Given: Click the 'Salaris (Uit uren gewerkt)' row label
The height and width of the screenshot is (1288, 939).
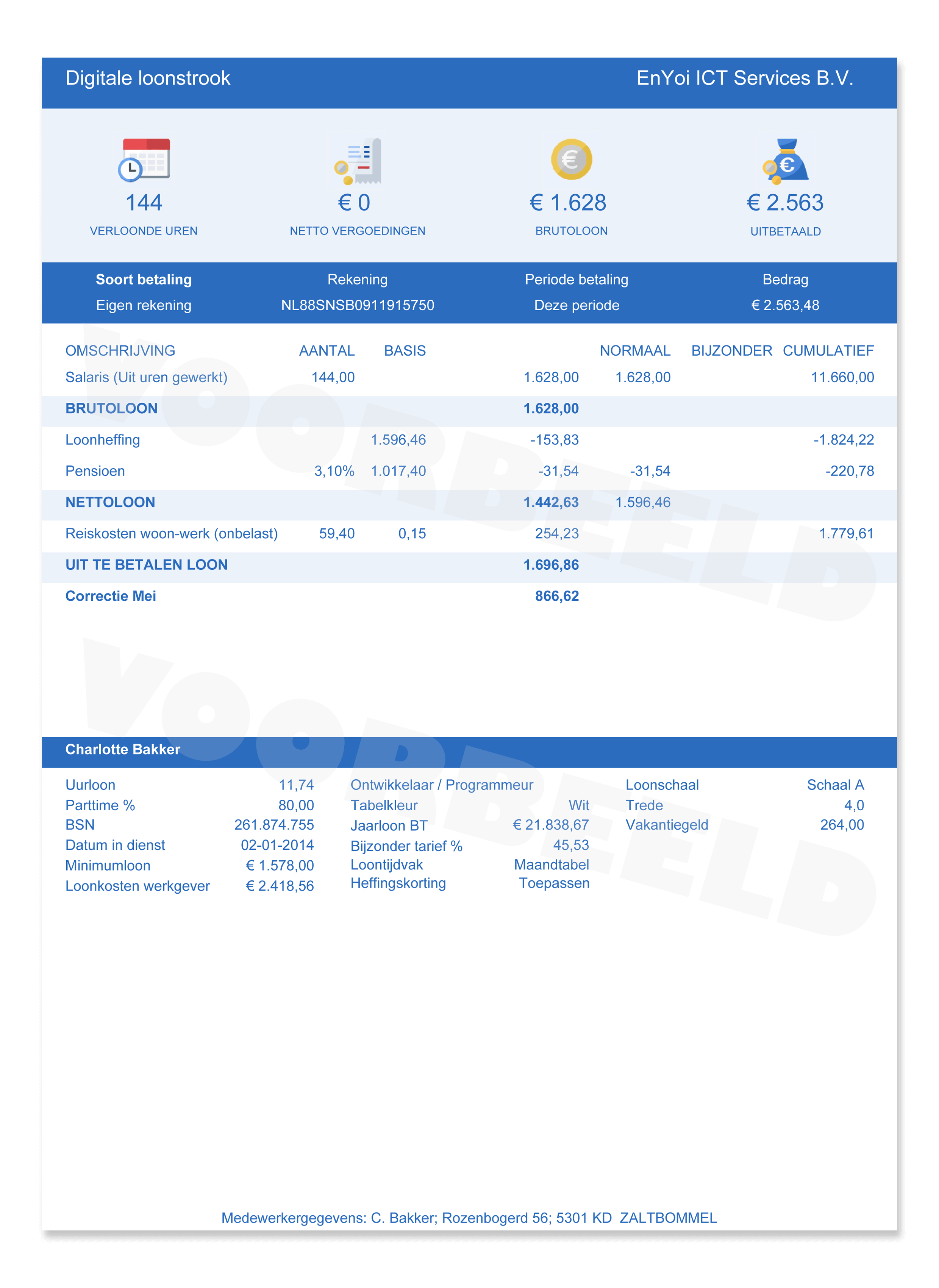Looking at the screenshot, I should (146, 377).
